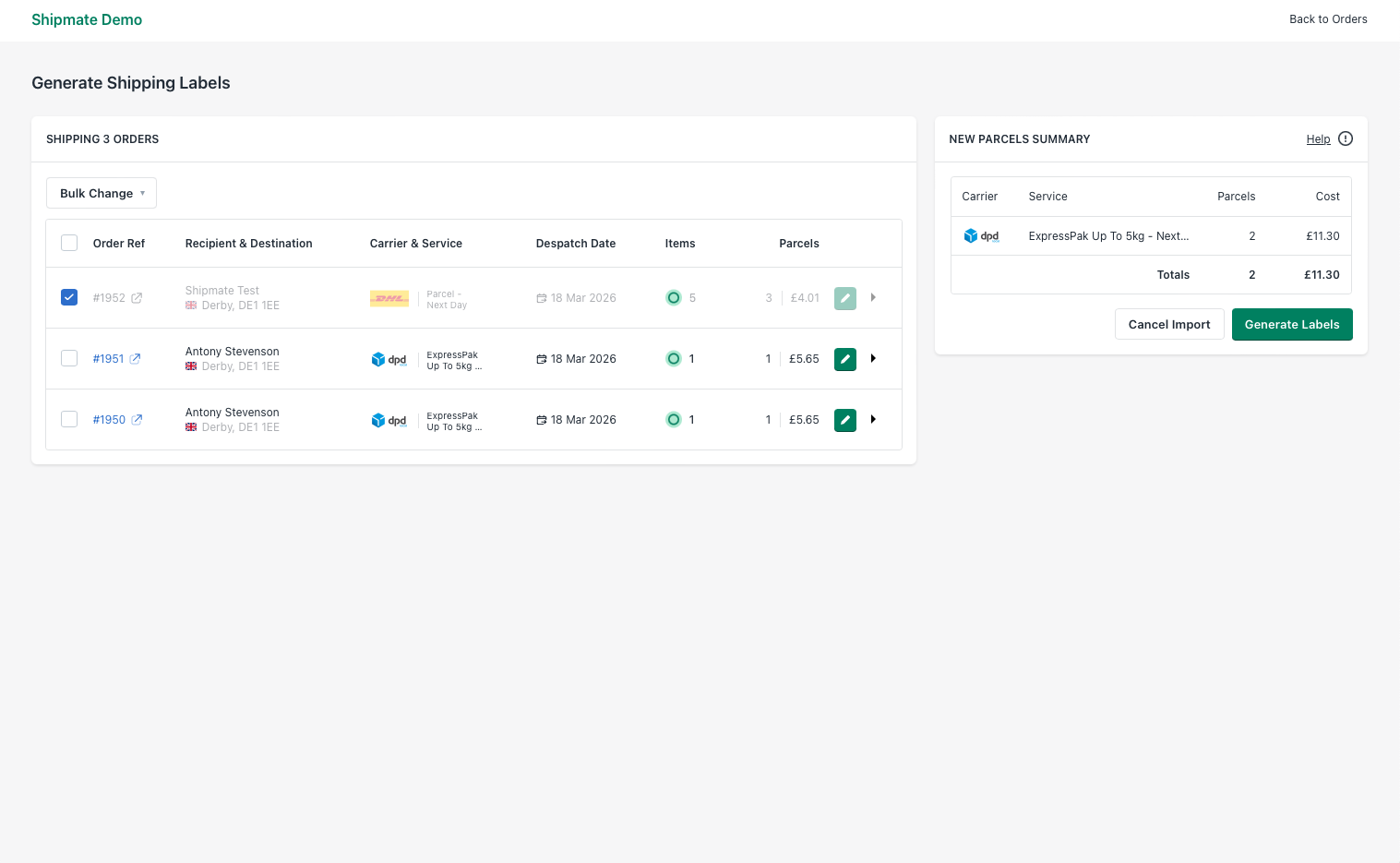Click the green items status circle on order #1950
Screen dimensions: 1400x863
pos(674,419)
